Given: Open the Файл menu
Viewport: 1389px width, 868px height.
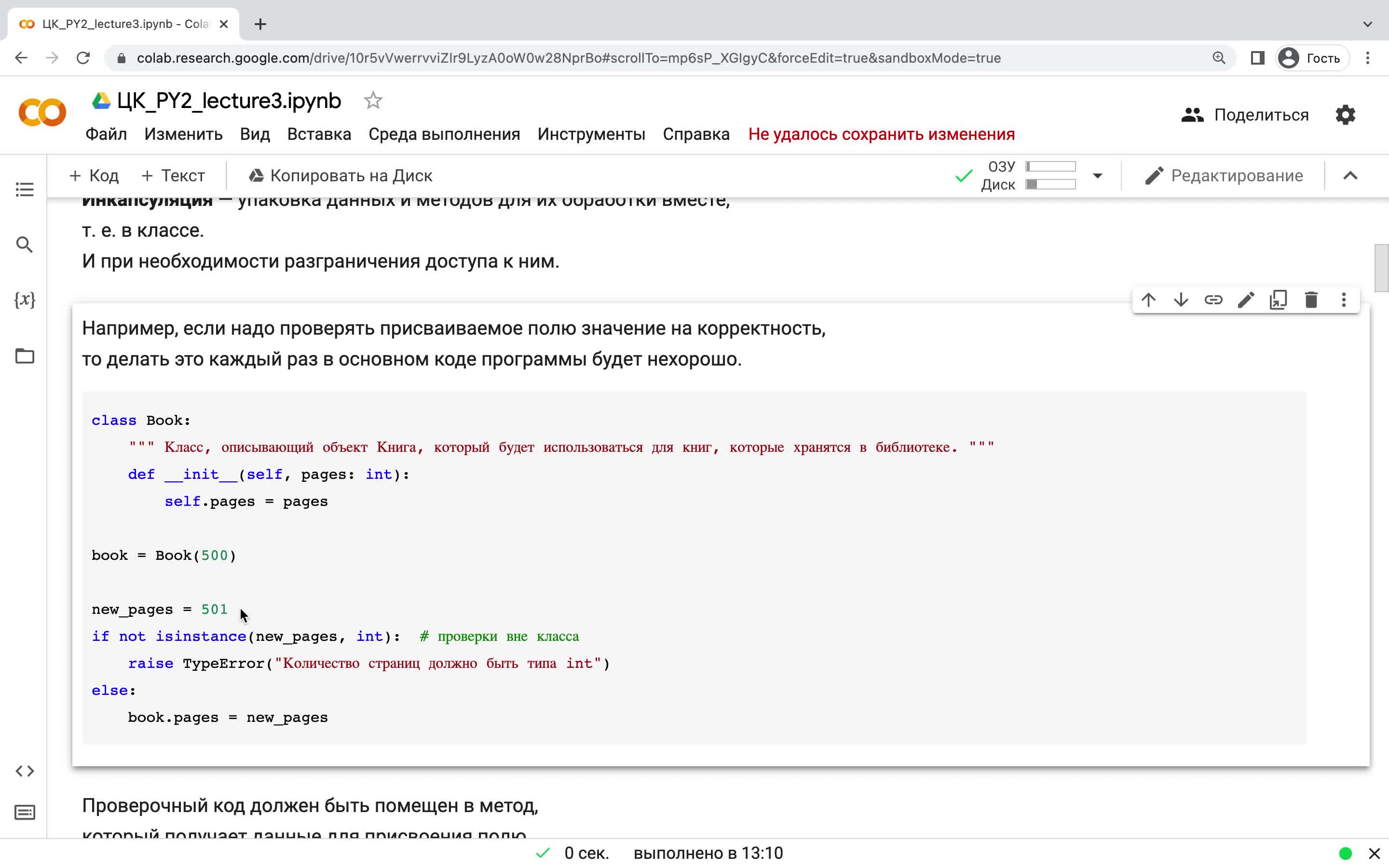Looking at the screenshot, I should (106, 135).
